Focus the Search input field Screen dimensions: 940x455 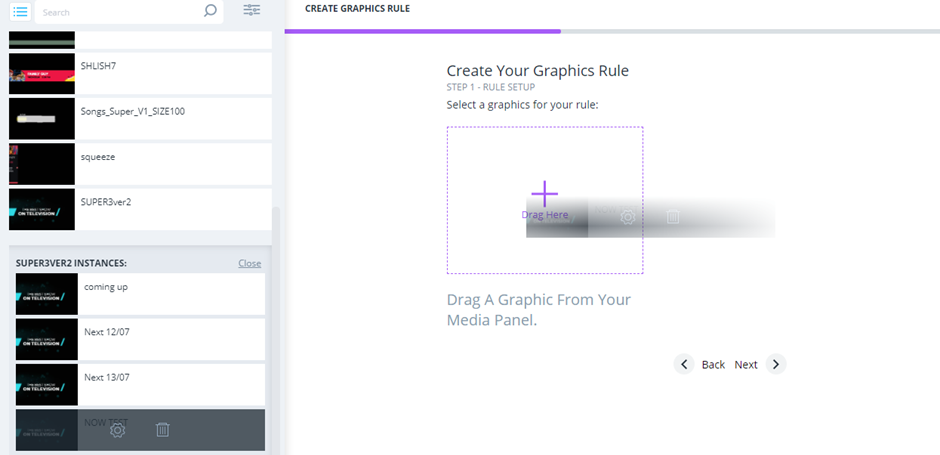[120, 13]
